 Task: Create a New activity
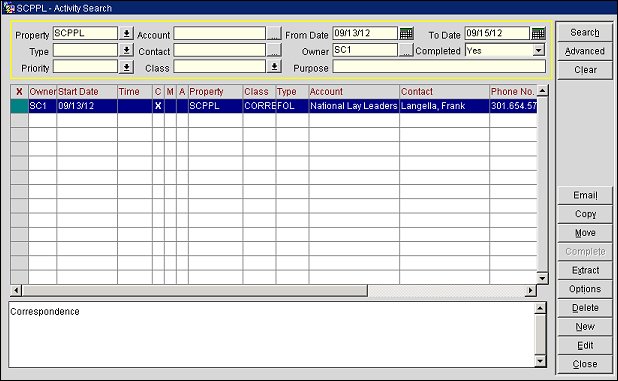585,327
